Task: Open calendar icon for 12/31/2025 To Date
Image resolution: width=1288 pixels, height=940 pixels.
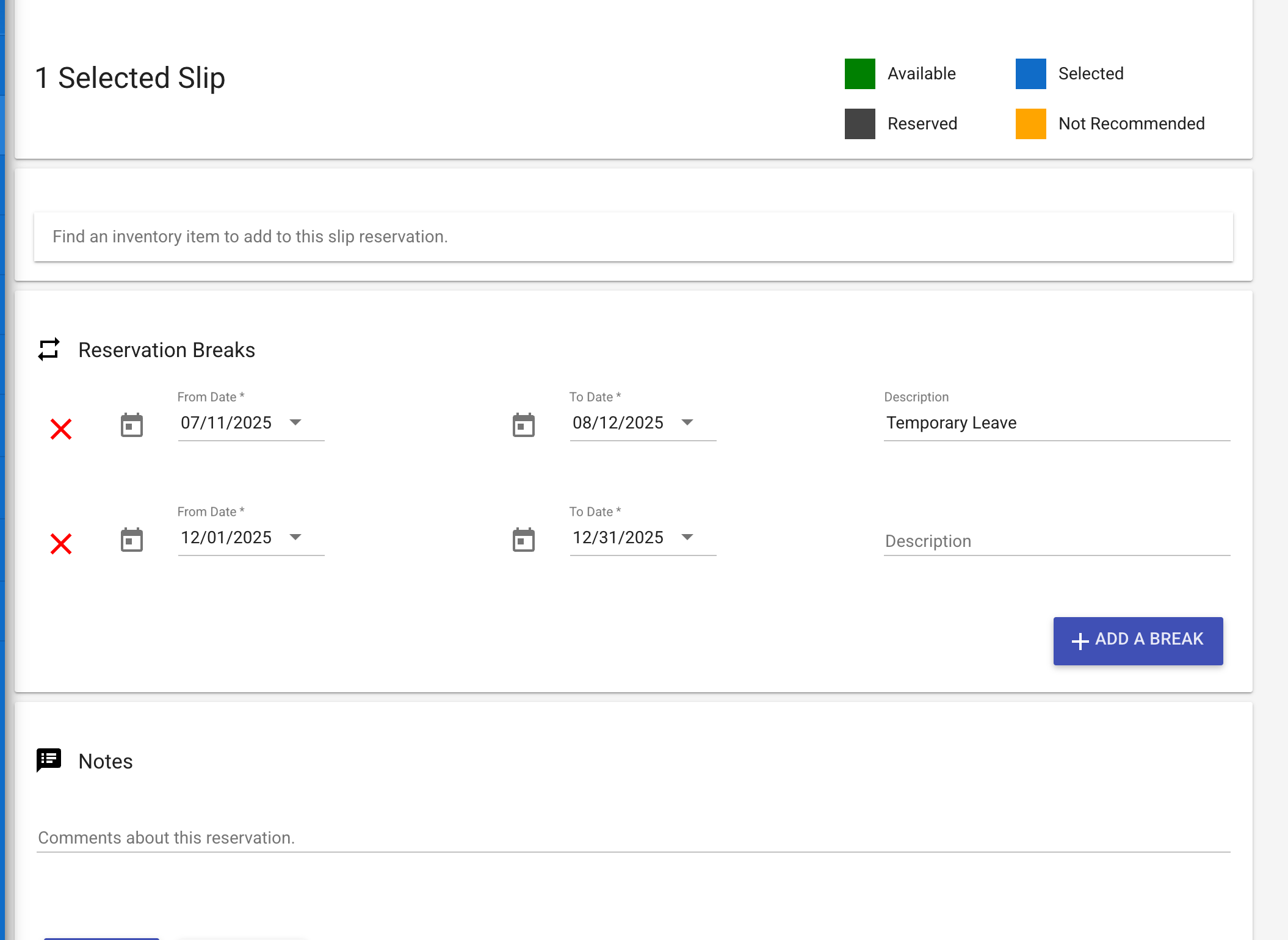Action: (x=524, y=540)
